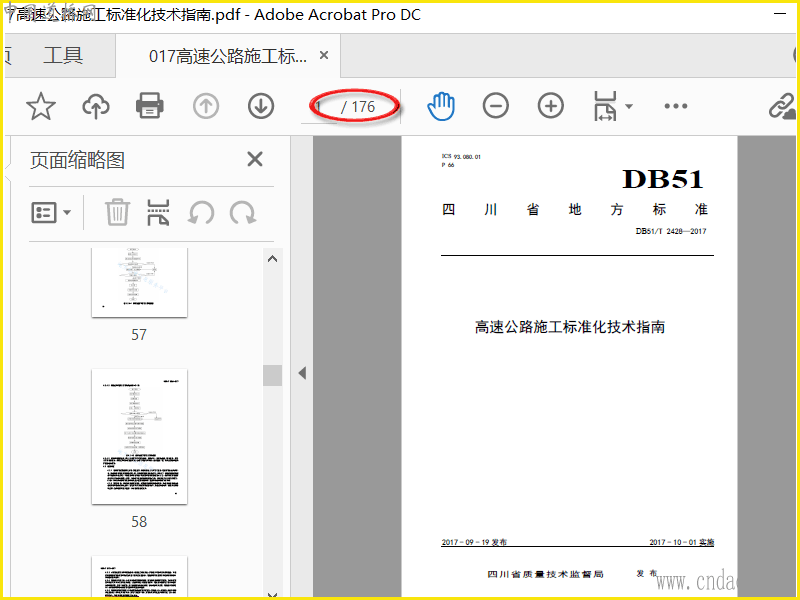Click the page number input field
The height and width of the screenshot is (600, 800).
[x=319, y=107]
